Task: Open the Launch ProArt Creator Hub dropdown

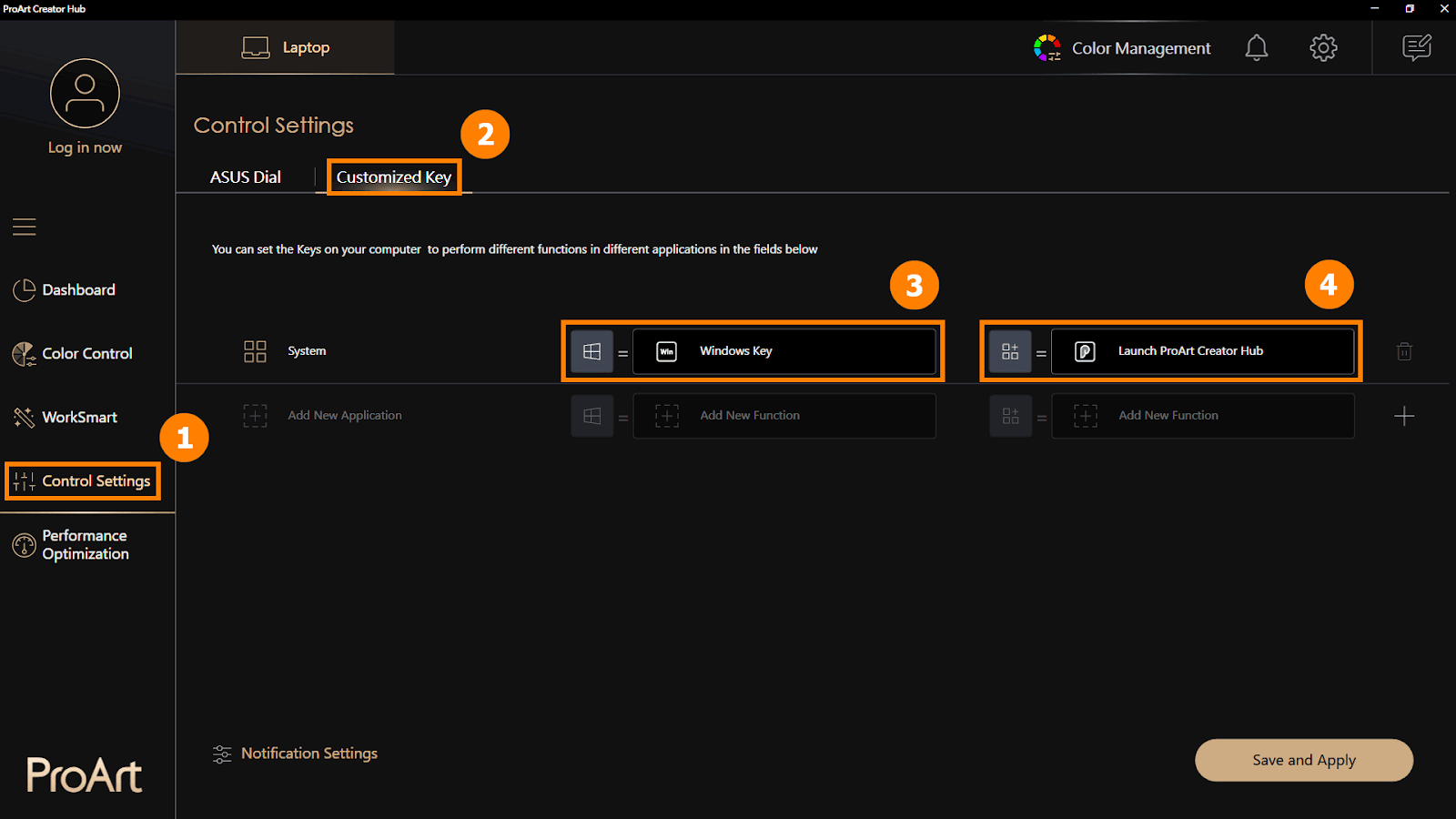Action: tap(1202, 351)
